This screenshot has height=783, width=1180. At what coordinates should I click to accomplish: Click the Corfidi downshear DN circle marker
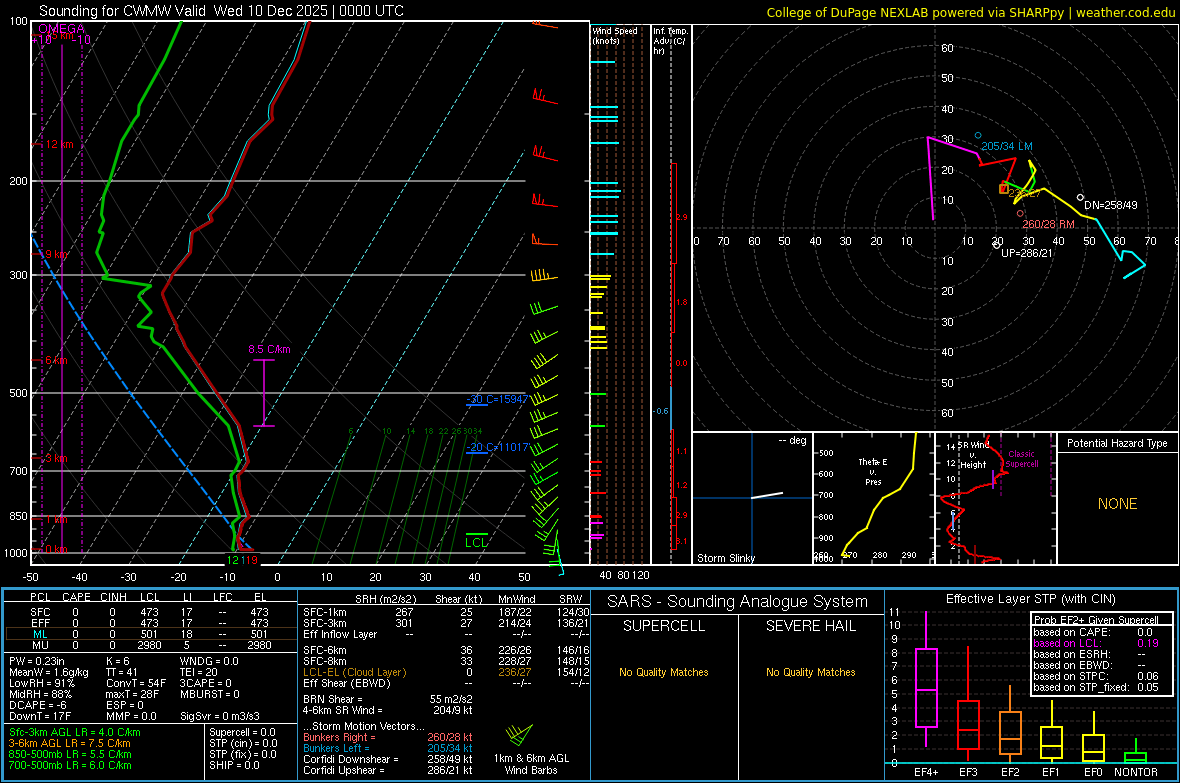pyautogui.click(x=1080, y=197)
